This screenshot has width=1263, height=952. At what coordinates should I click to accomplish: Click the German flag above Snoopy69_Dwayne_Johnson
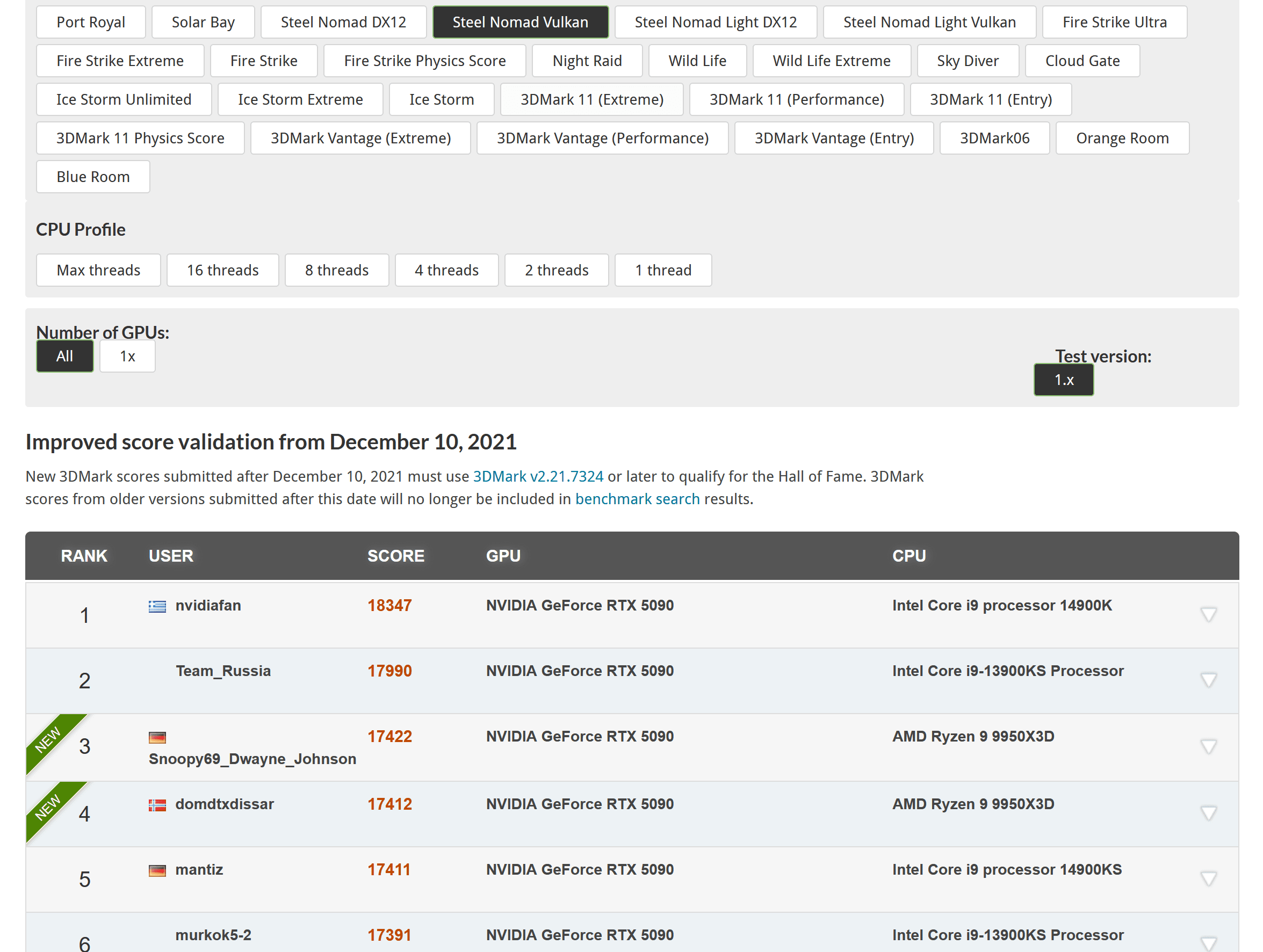[x=157, y=737]
